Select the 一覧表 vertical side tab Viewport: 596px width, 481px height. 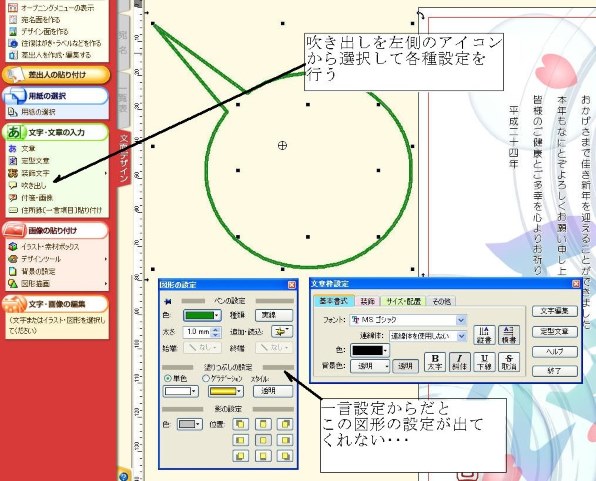(123, 100)
